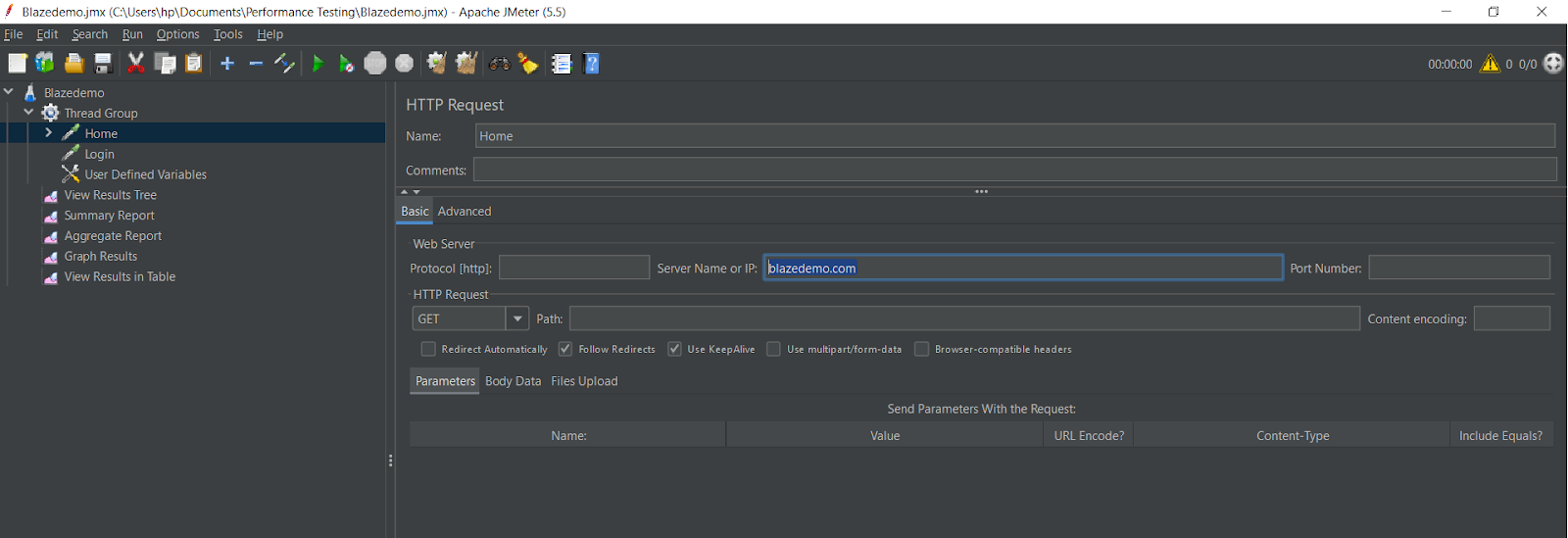Click the Toggle enable/disable icon
The height and width of the screenshot is (538, 1568).
click(x=284, y=64)
